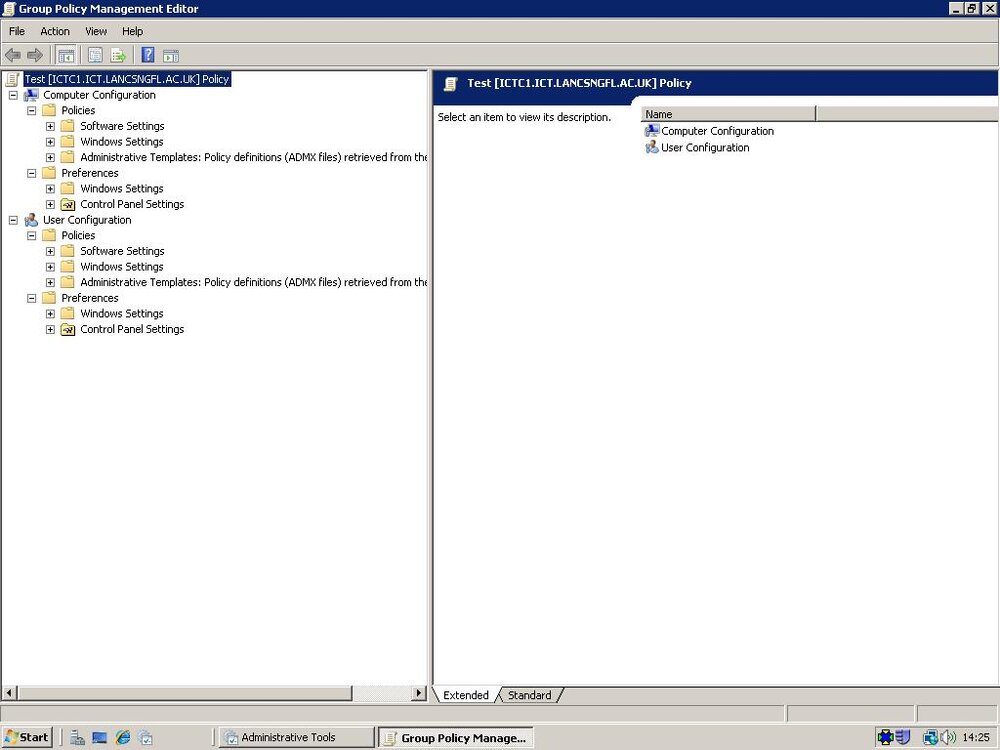Click the Start button
This screenshot has height=750, width=1000.
[27, 737]
